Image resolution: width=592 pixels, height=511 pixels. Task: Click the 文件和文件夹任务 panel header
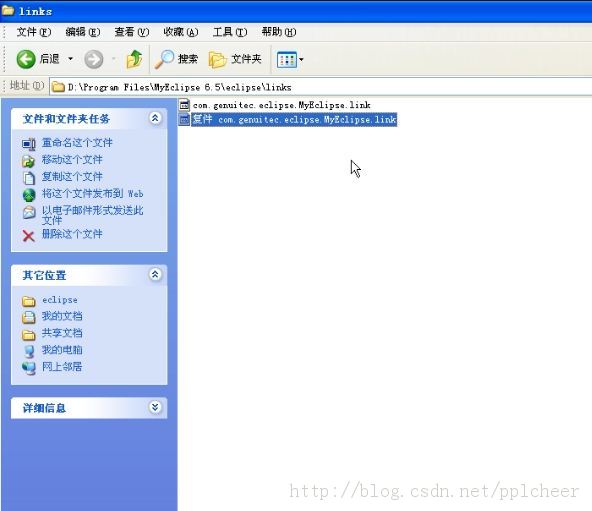[89, 119]
